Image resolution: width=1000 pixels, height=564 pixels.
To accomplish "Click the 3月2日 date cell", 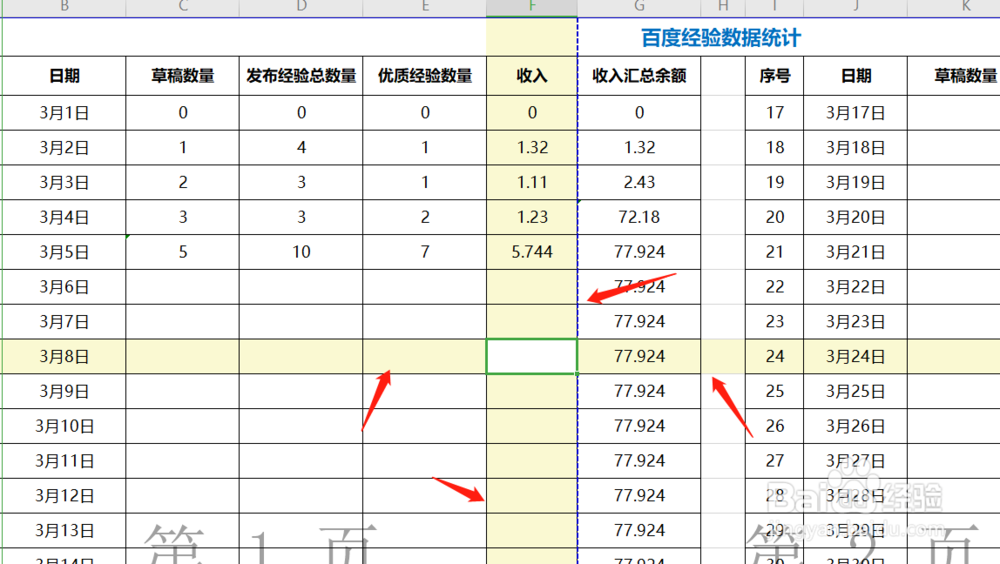I will click(64, 148).
